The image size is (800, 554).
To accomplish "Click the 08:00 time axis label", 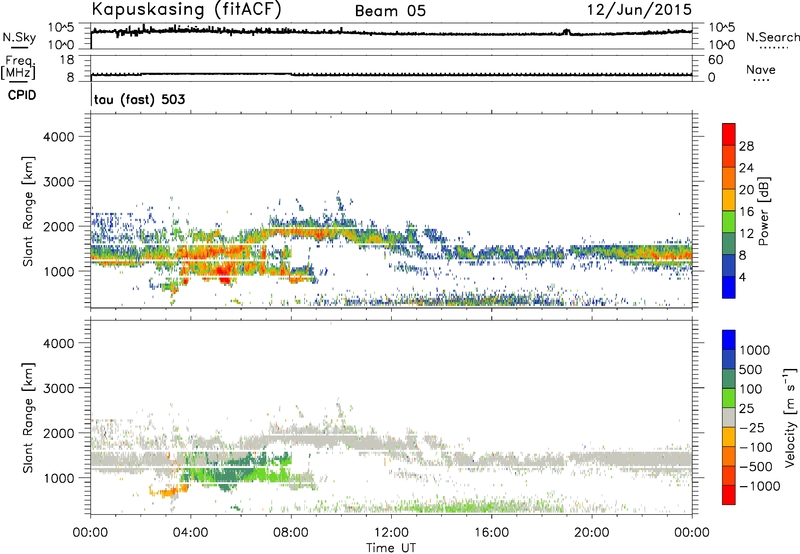I will (x=291, y=533).
